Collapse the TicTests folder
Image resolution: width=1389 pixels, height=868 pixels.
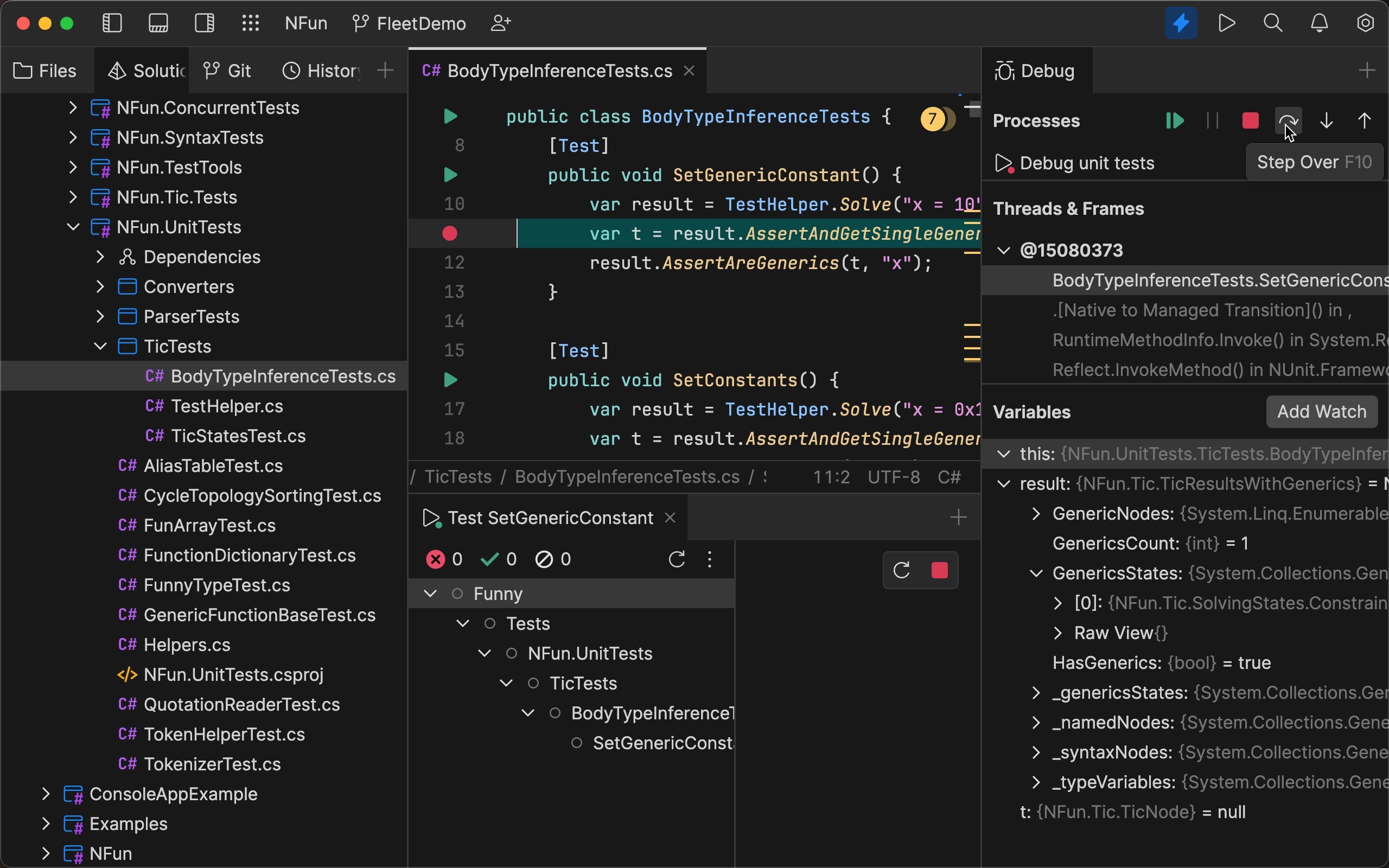(99, 346)
